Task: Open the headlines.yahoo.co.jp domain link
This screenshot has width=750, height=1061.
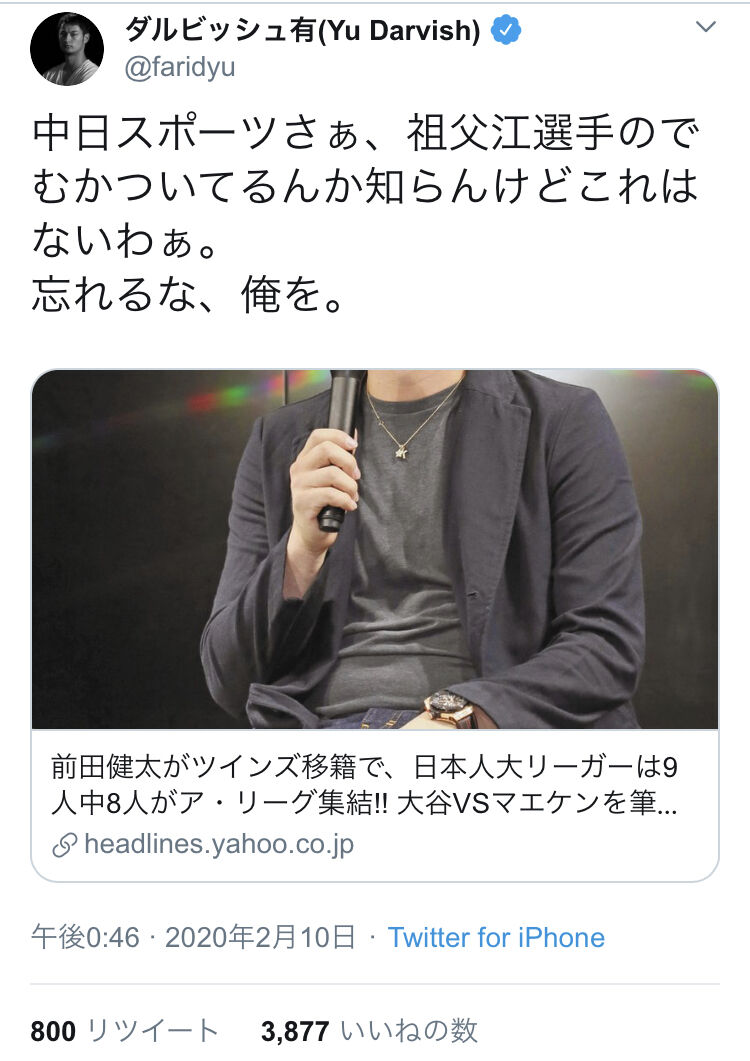Action: coord(219,844)
